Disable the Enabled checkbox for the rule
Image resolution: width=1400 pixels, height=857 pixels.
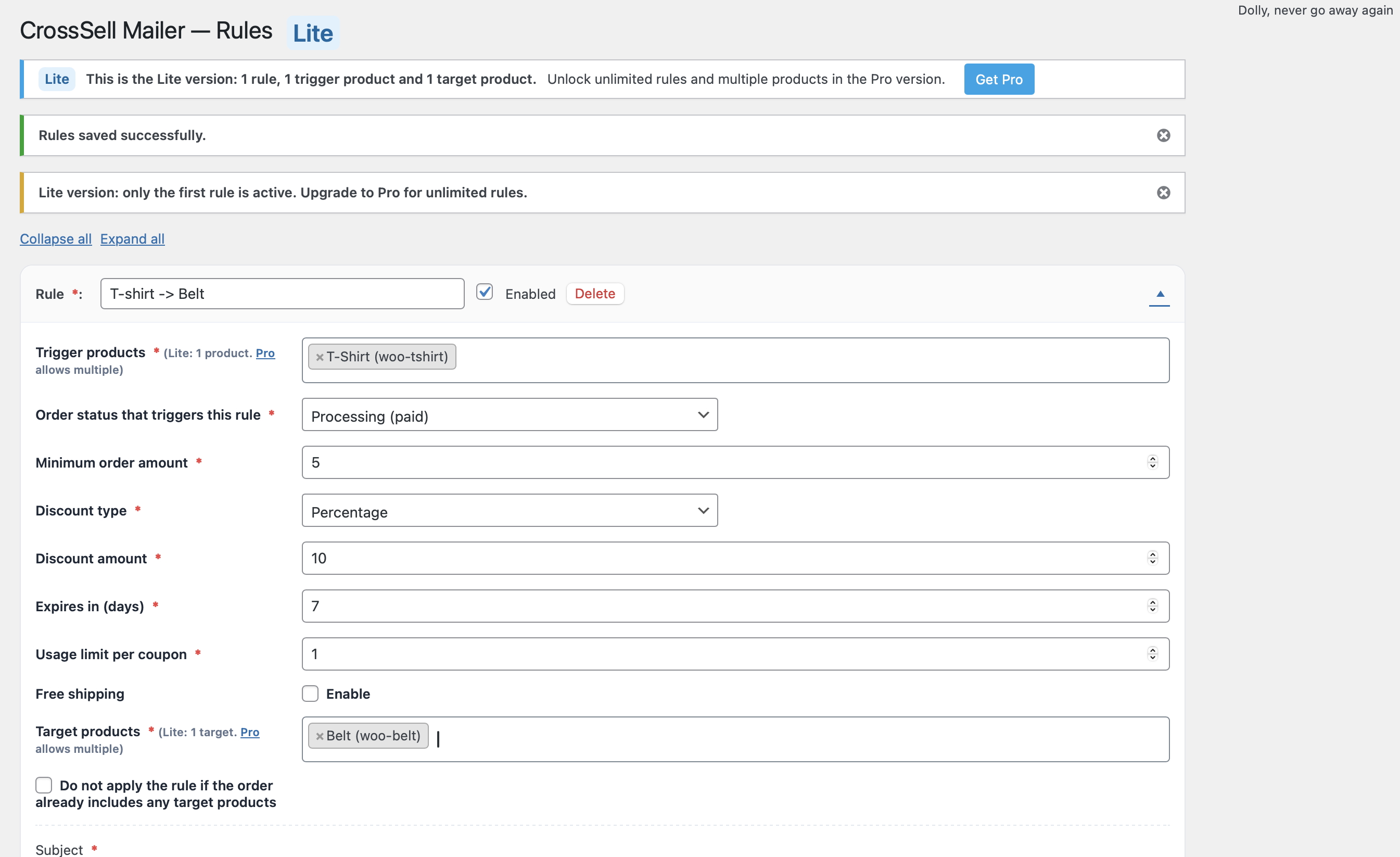click(485, 292)
